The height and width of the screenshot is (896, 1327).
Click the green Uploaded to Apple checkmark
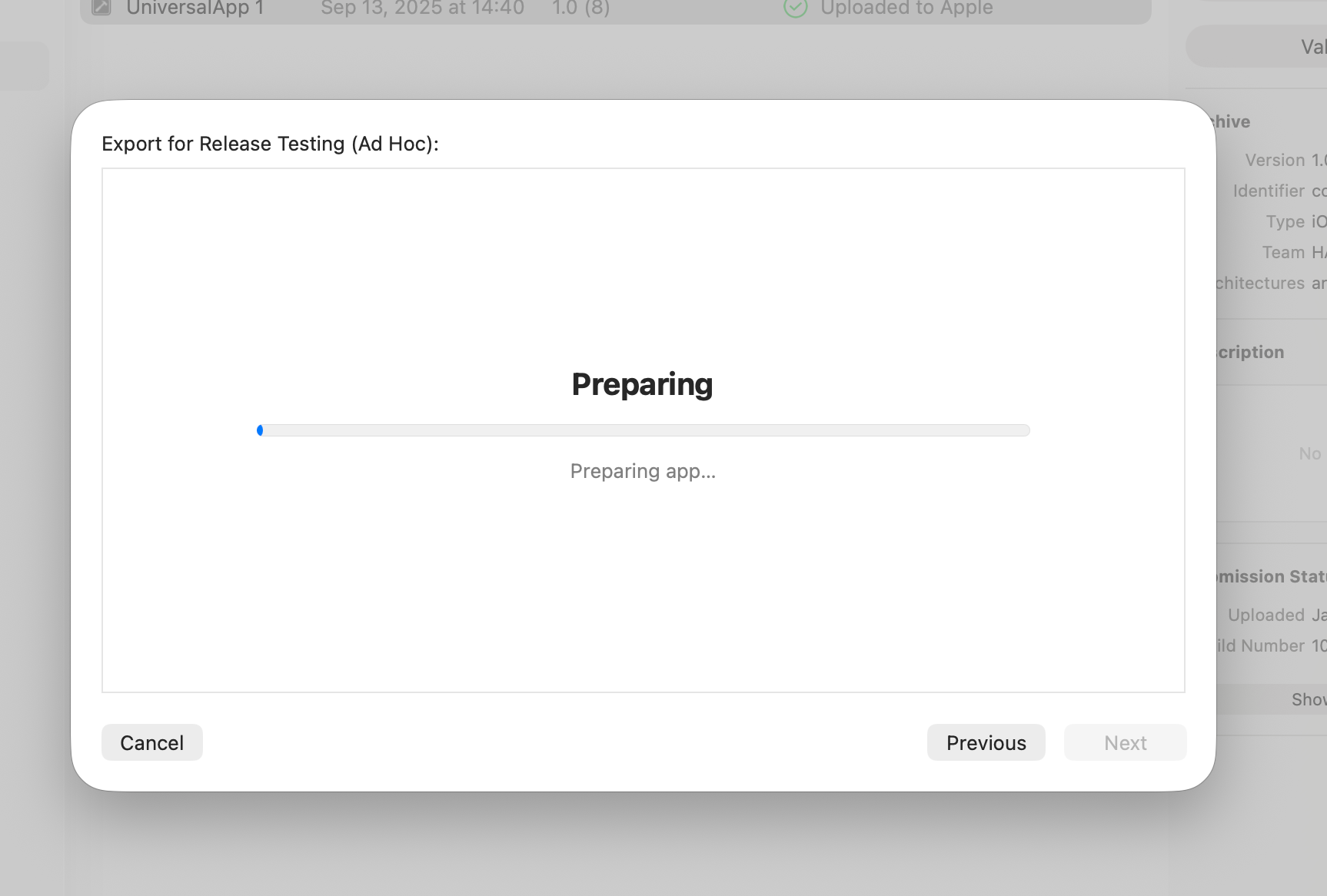pyautogui.click(x=795, y=8)
